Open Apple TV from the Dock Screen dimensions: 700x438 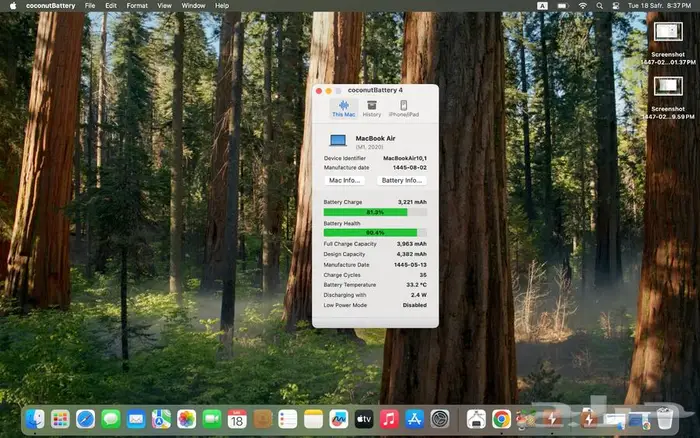(364, 419)
